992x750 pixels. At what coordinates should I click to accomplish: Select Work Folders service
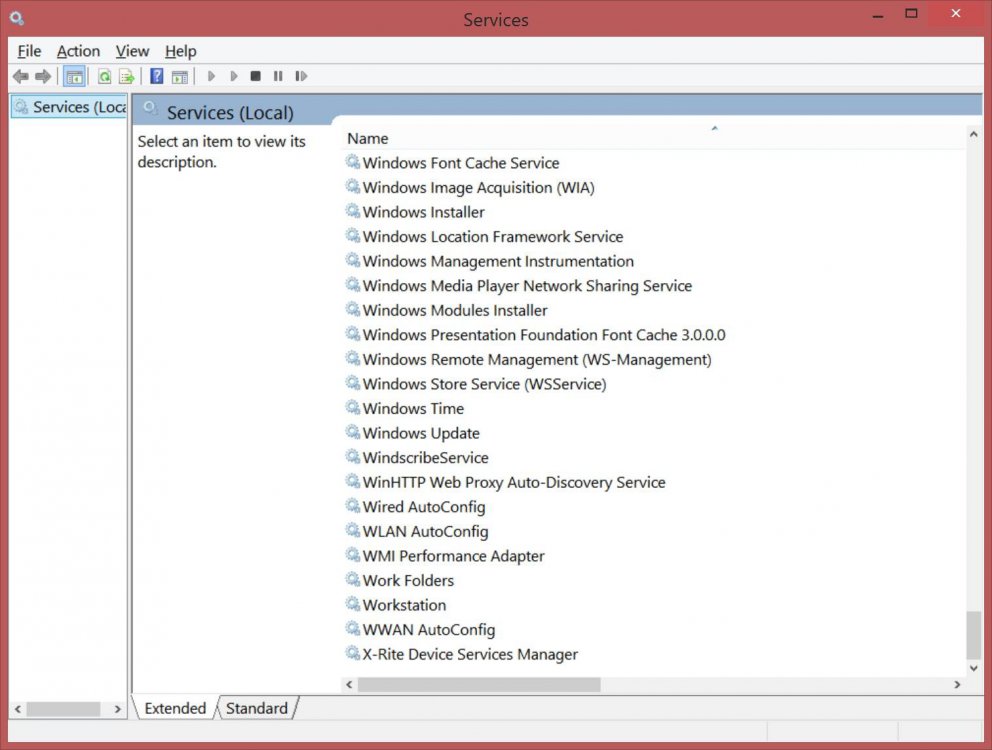400,580
